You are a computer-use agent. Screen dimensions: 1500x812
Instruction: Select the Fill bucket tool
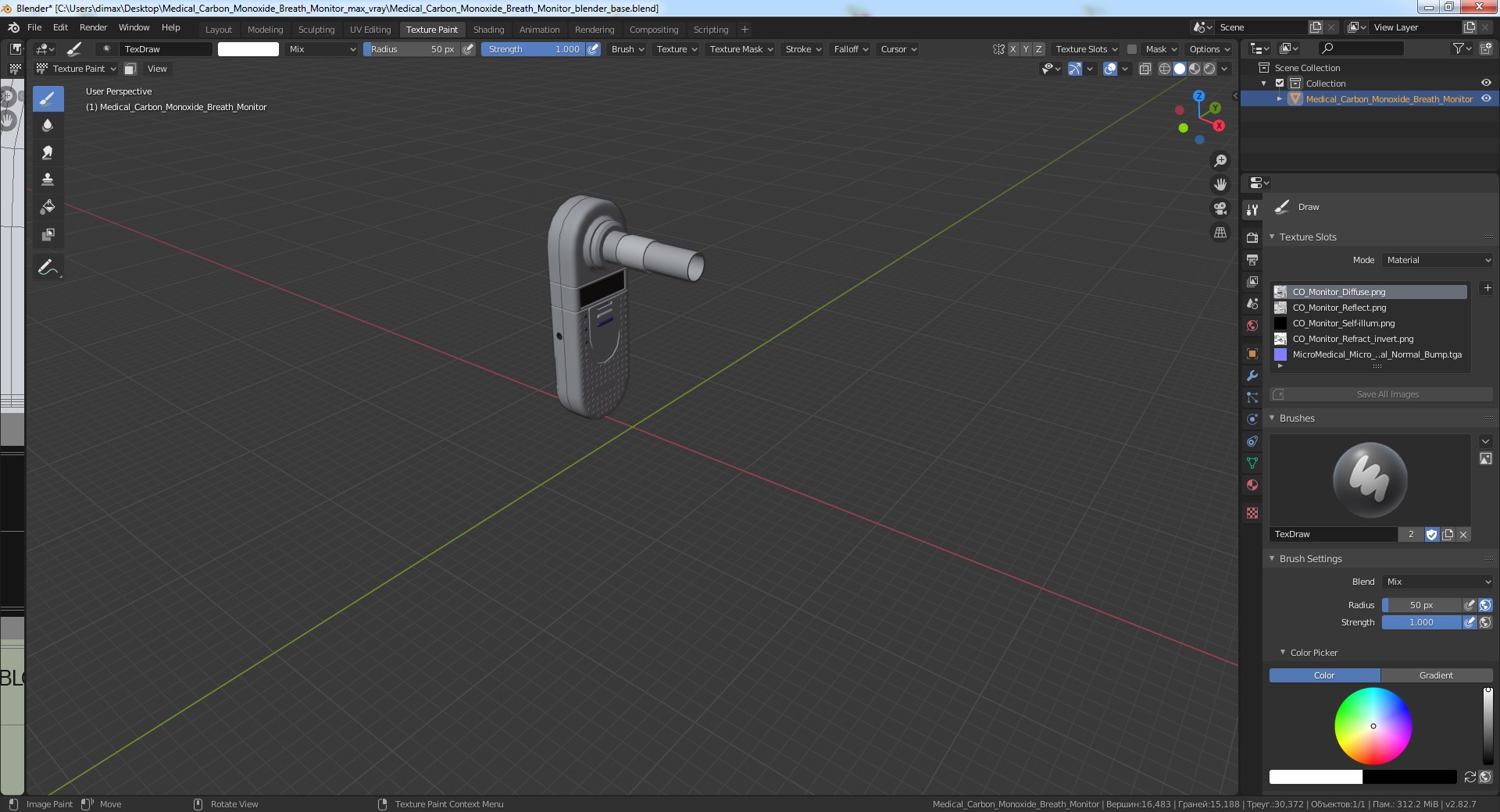pos(48,208)
